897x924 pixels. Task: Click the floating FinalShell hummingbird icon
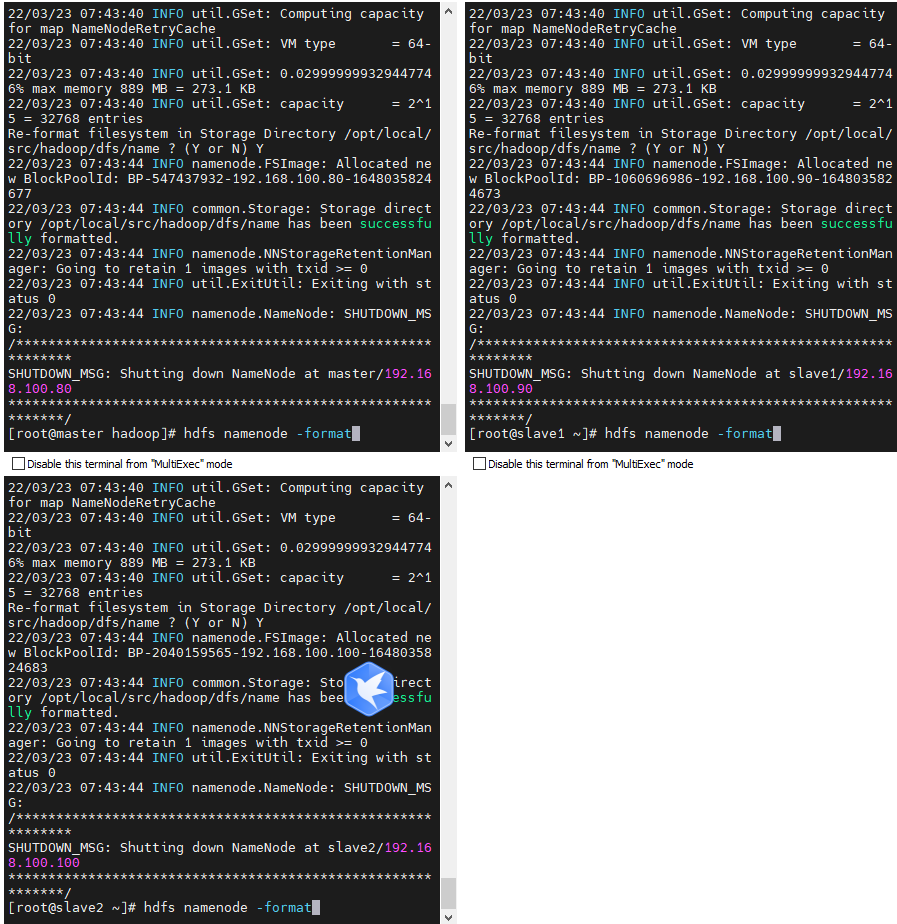point(369,690)
